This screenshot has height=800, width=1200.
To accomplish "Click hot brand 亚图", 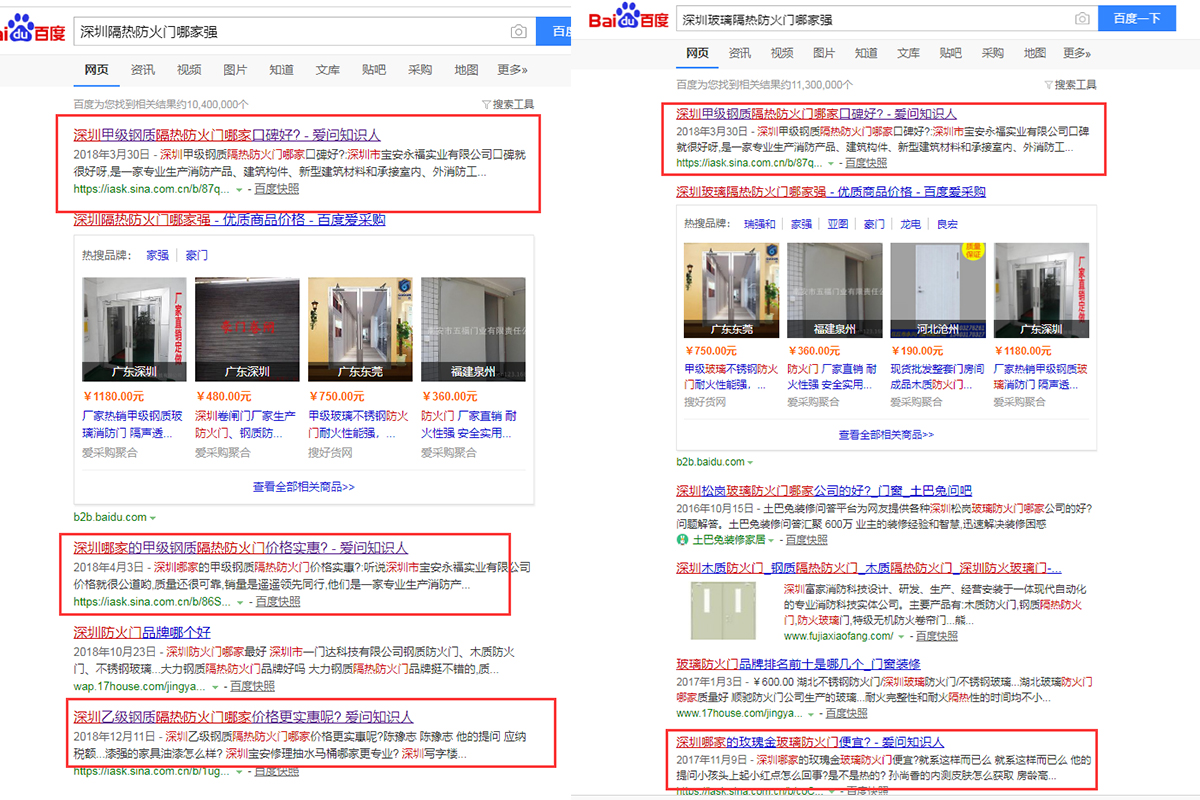I will point(839,224).
